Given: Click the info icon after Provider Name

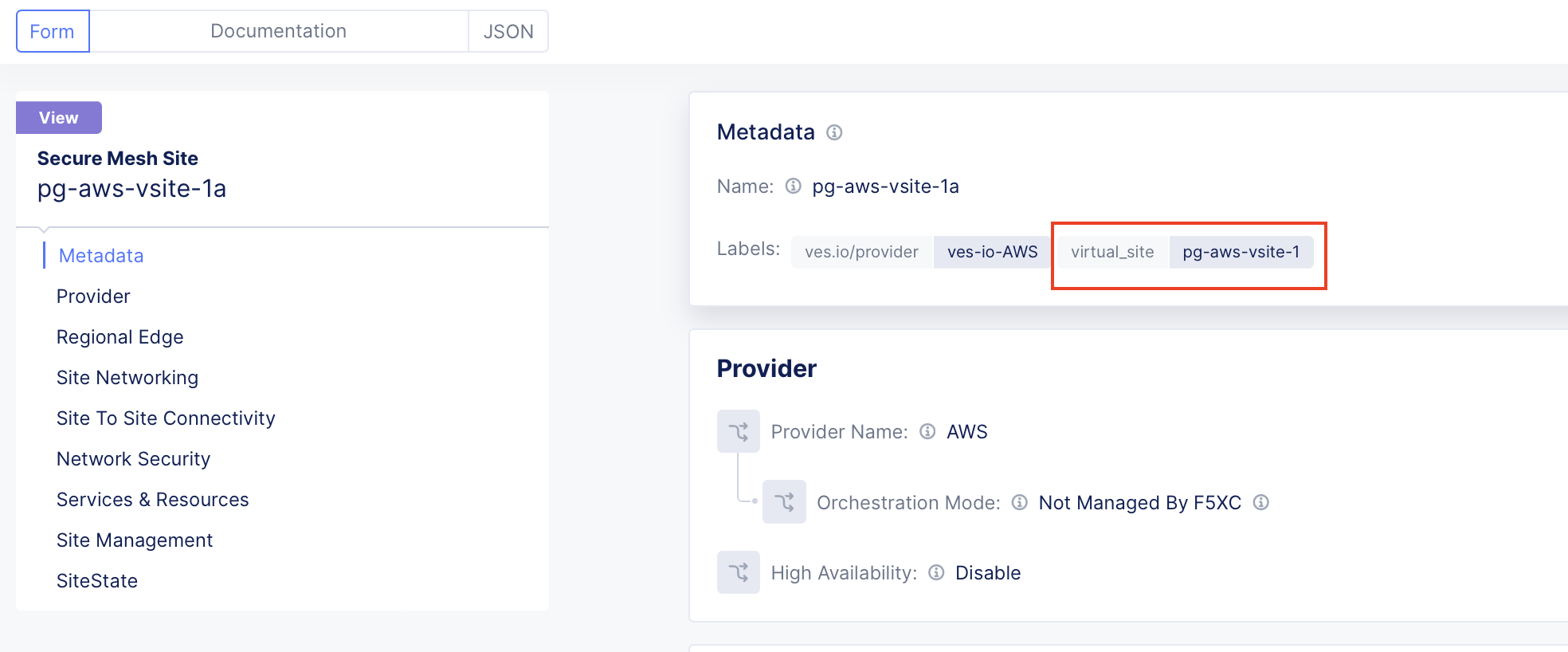Looking at the screenshot, I should point(927,432).
